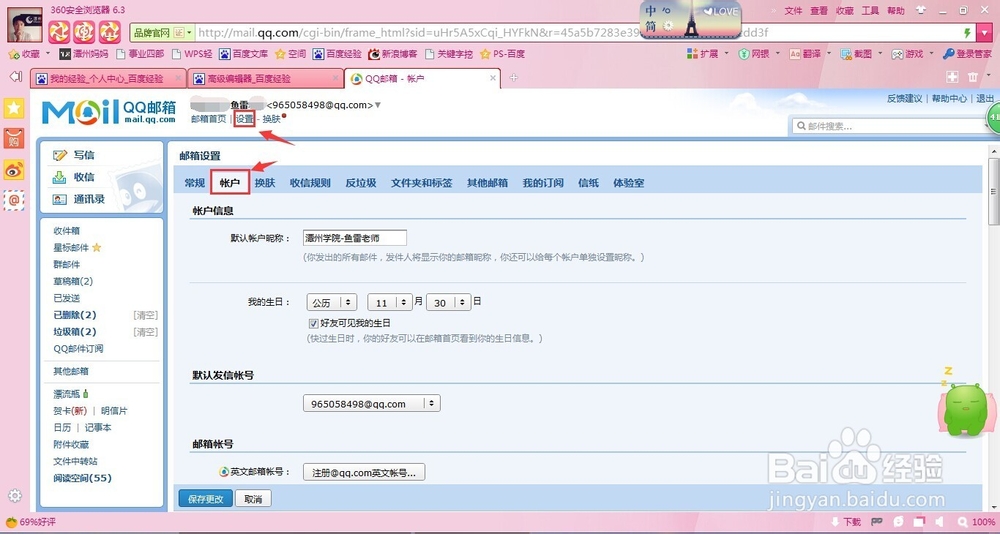Click the 翻译 translate icon

(x=795, y=54)
